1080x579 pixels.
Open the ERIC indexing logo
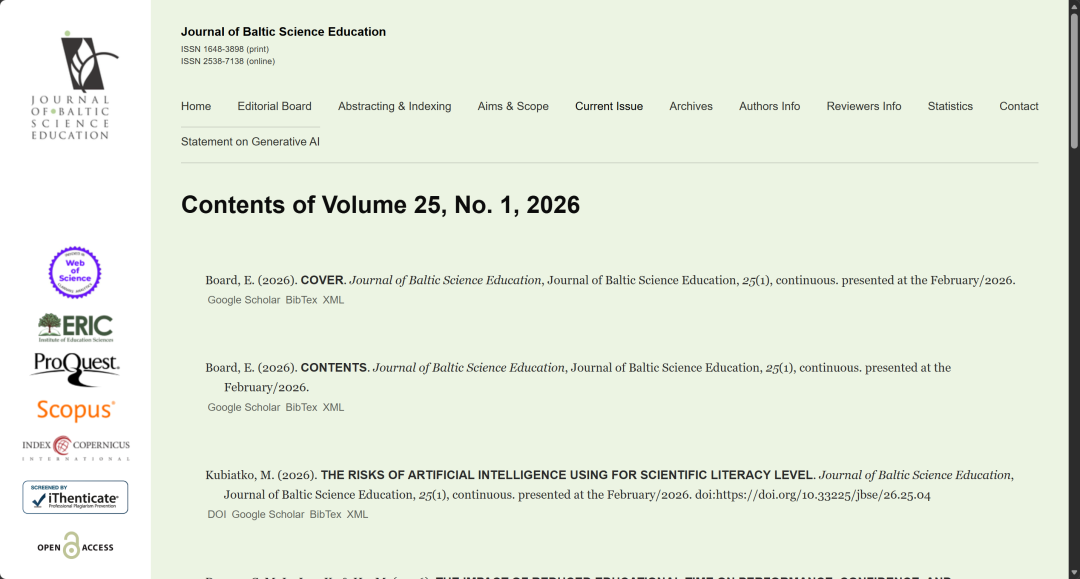click(x=75, y=328)
